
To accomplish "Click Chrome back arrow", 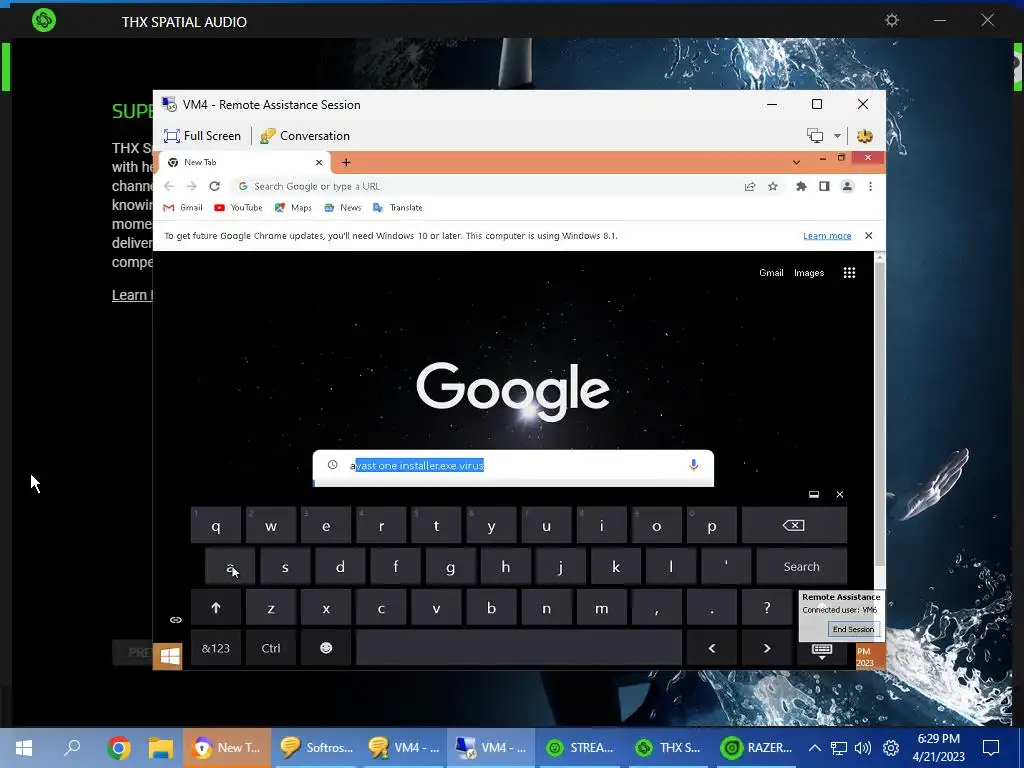I will (169, 187).
